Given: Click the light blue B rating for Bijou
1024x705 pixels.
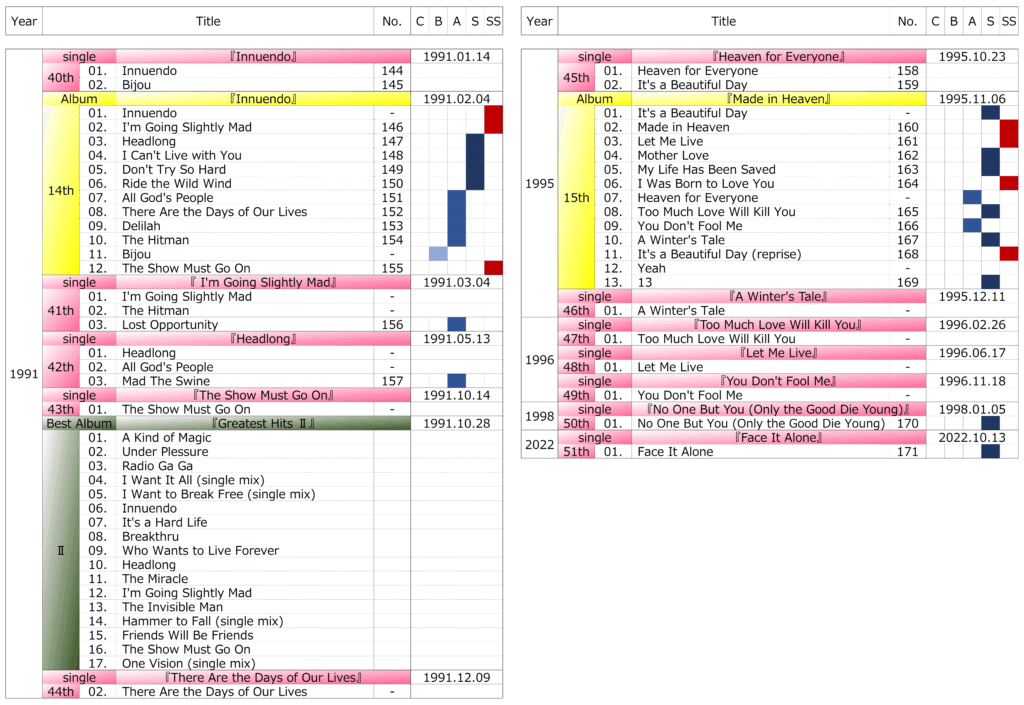Looking at the screenshot, I should point(438,254).
